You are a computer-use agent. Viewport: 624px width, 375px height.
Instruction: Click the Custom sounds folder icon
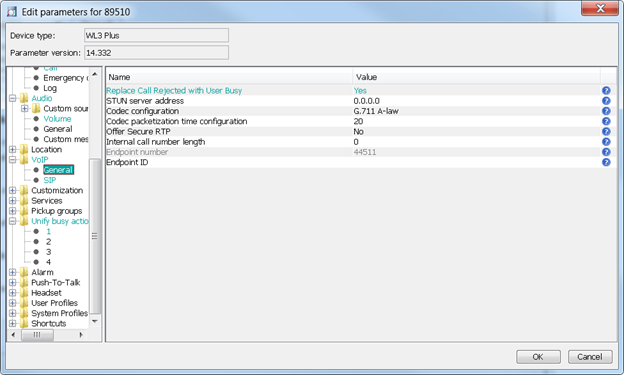(36, 108)
